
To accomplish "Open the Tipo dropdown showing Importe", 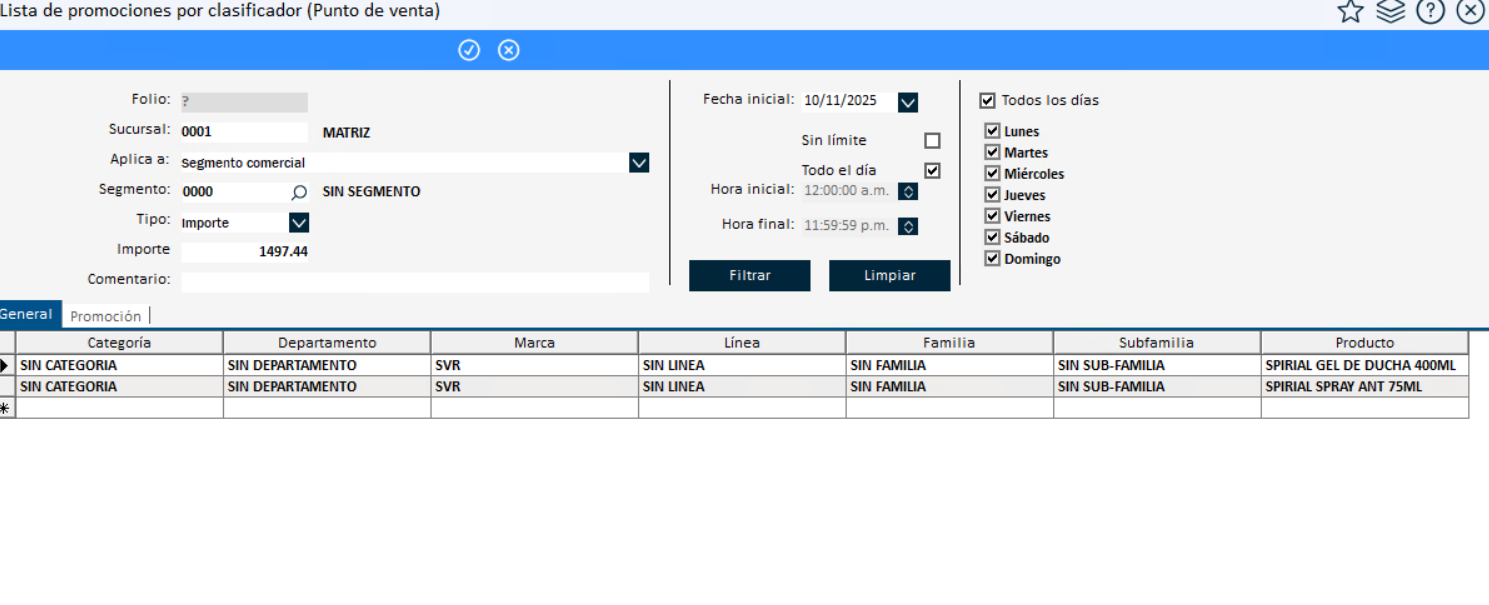I will [298, 223].
